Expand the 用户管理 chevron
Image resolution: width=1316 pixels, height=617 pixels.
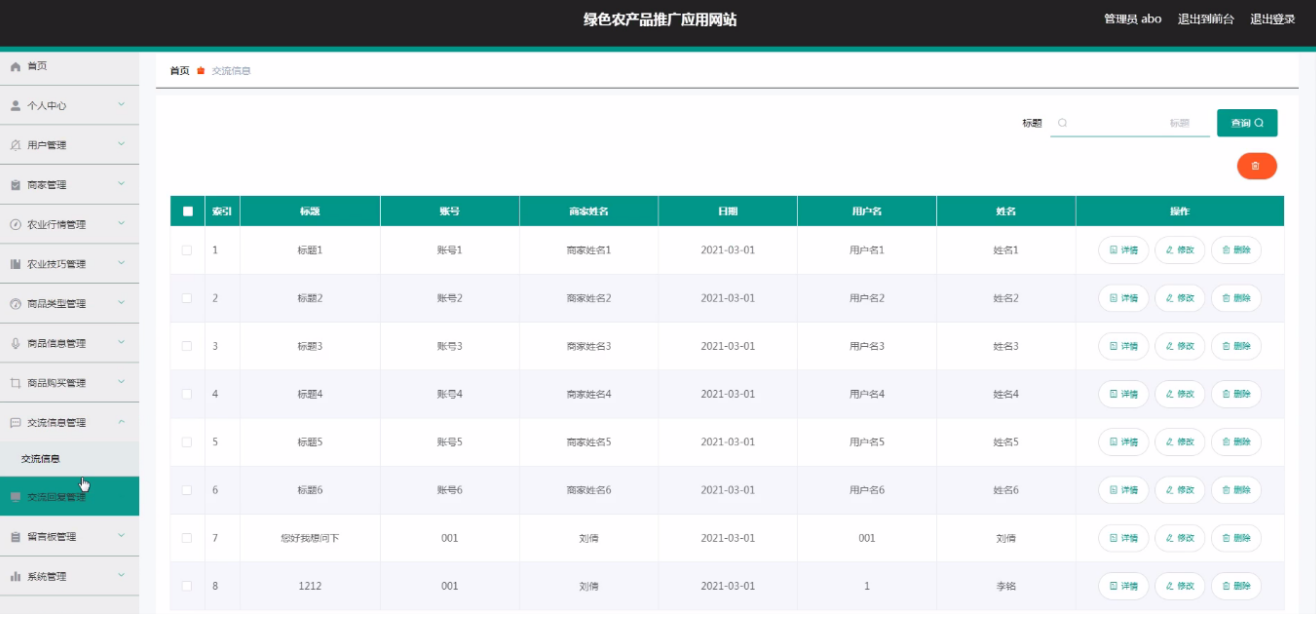(x=121, y=144)
